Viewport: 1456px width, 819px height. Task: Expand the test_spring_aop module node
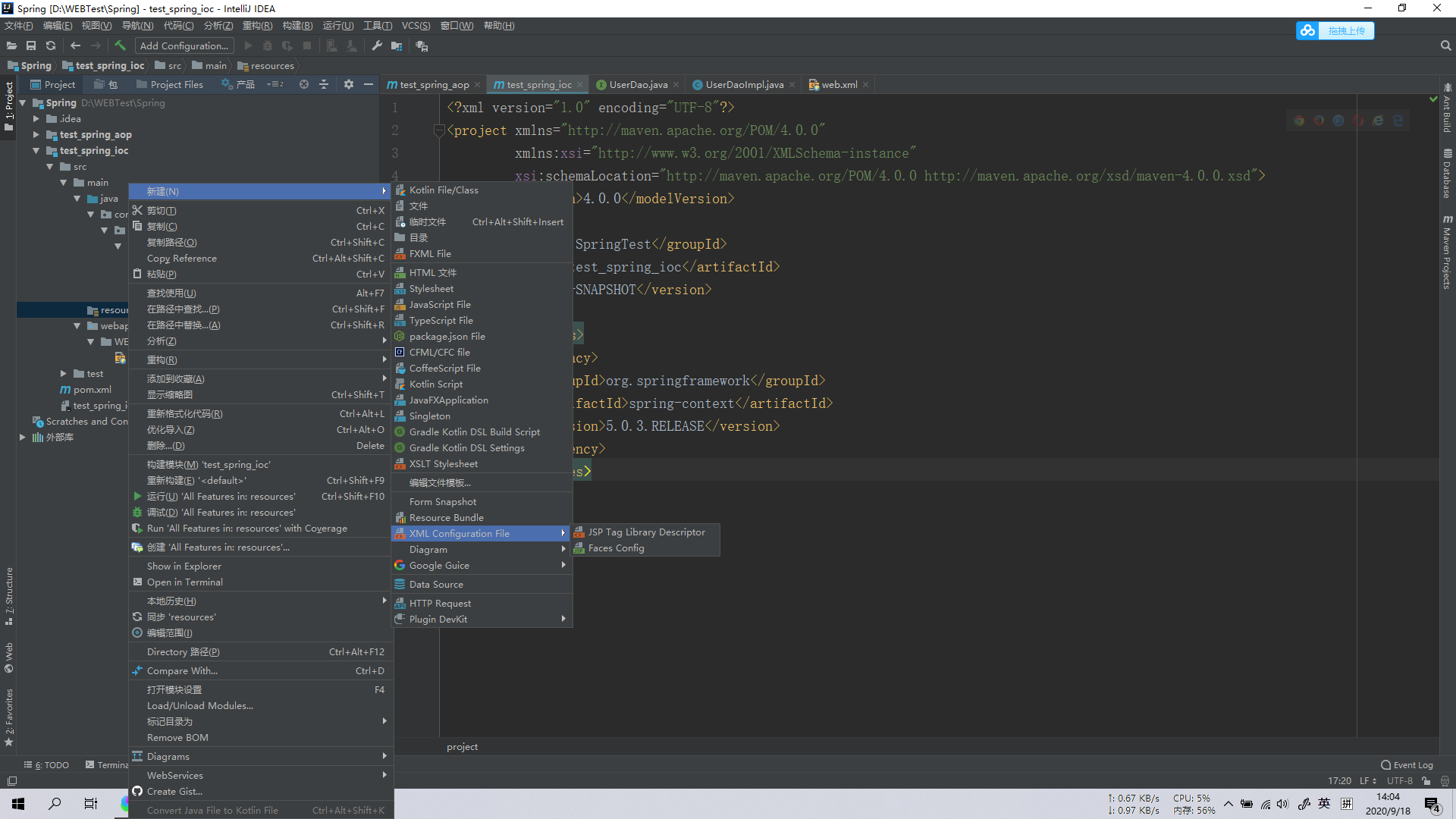[36, 135]
